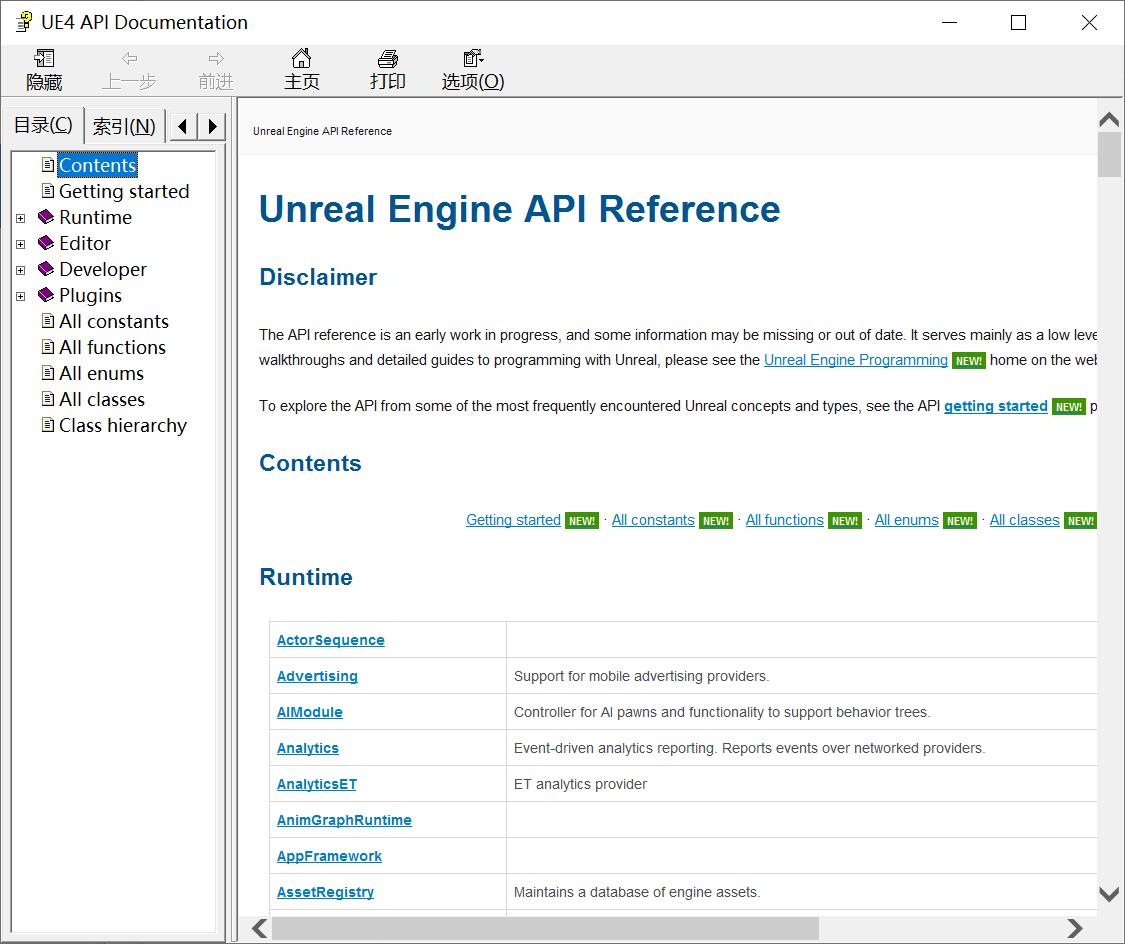Open the AnalyticsET module link
1125x944 pixels.
(x=316, y=784)
